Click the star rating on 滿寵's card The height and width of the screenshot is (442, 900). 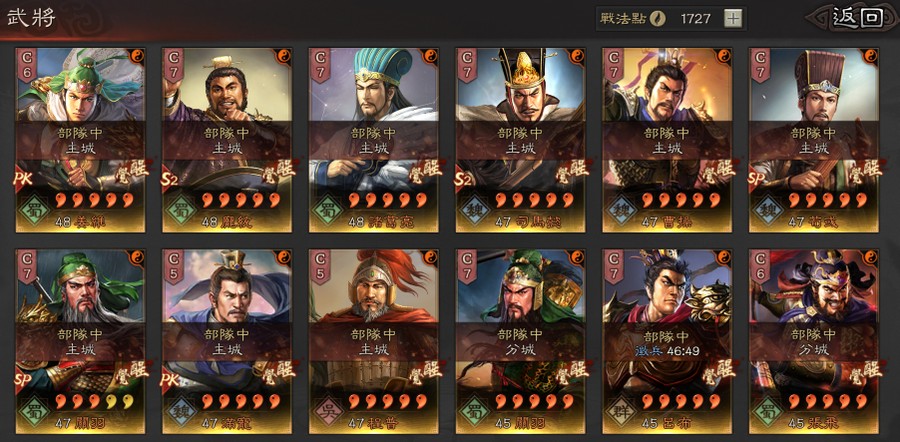click(x=241, y=401)
